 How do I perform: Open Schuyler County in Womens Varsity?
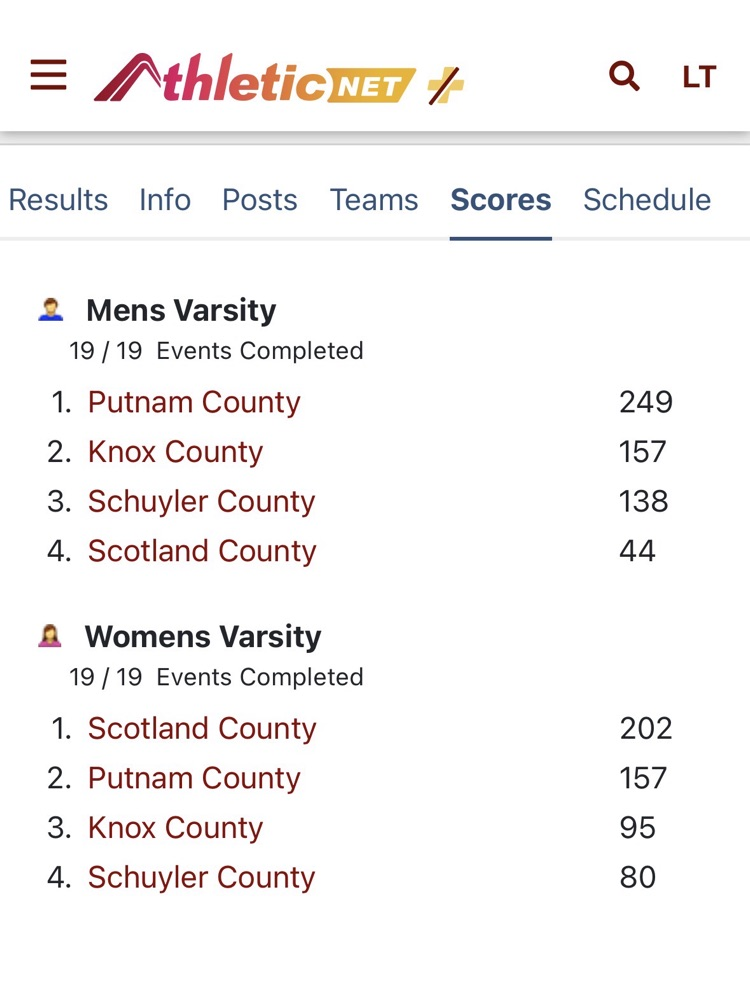click(201, 877)
